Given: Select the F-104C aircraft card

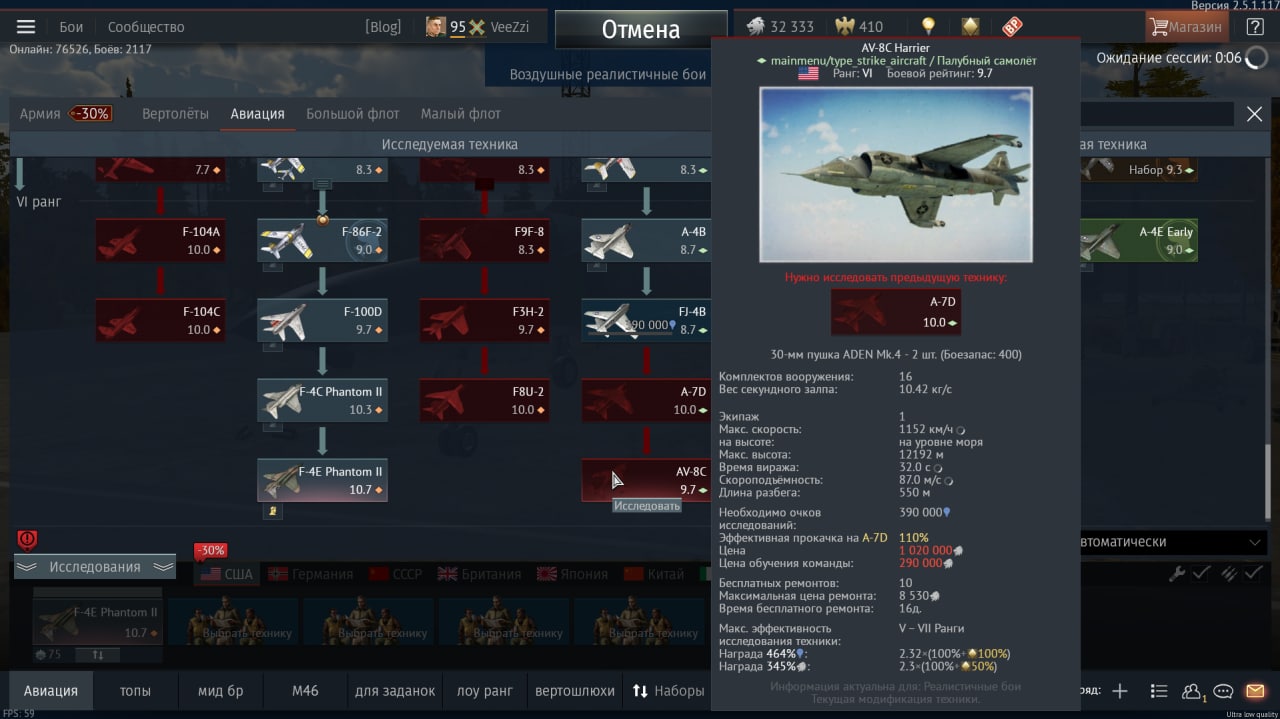Looking at the screenshot, I should click(161, 321).
